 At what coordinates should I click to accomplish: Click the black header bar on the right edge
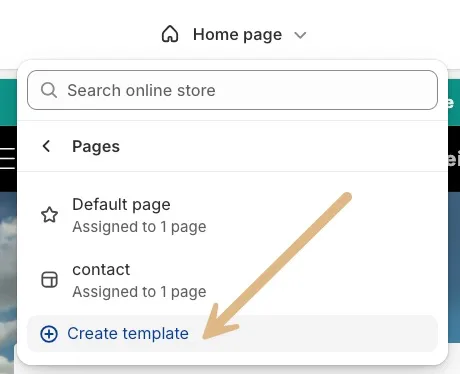[454, 159]
